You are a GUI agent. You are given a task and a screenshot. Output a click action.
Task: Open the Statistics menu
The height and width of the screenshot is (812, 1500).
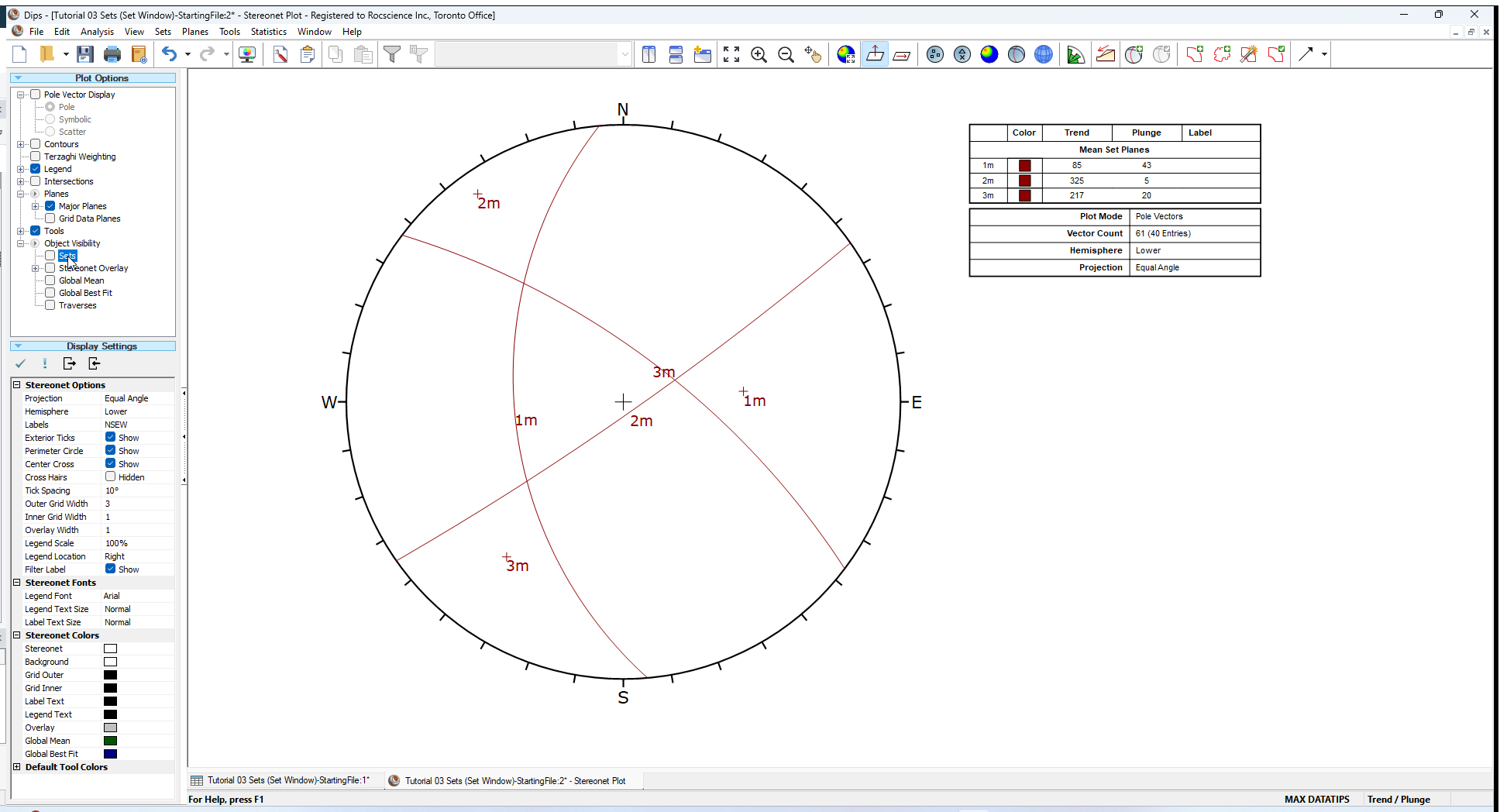pyautogui.click(x=268, y=31)
